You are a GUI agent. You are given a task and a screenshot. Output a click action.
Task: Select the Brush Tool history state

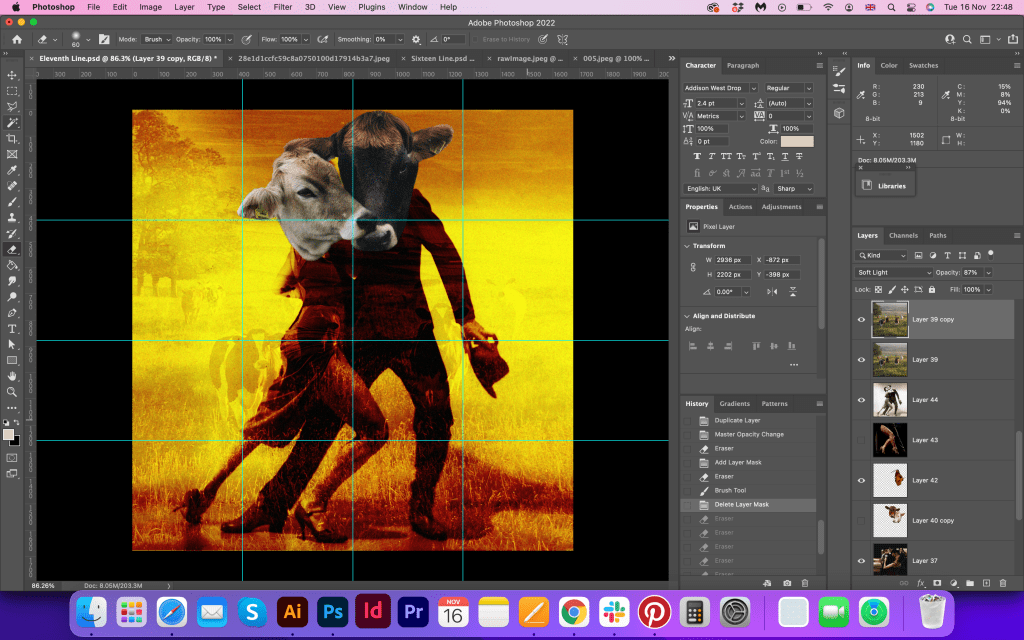click(x=730, y=491)
